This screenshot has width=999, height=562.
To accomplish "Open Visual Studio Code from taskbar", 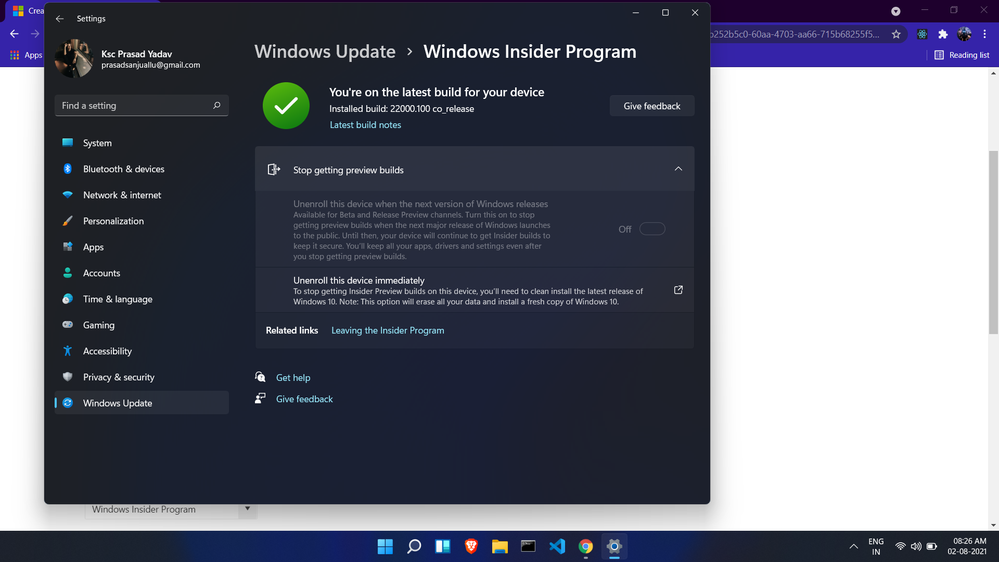I will (557, 547).
